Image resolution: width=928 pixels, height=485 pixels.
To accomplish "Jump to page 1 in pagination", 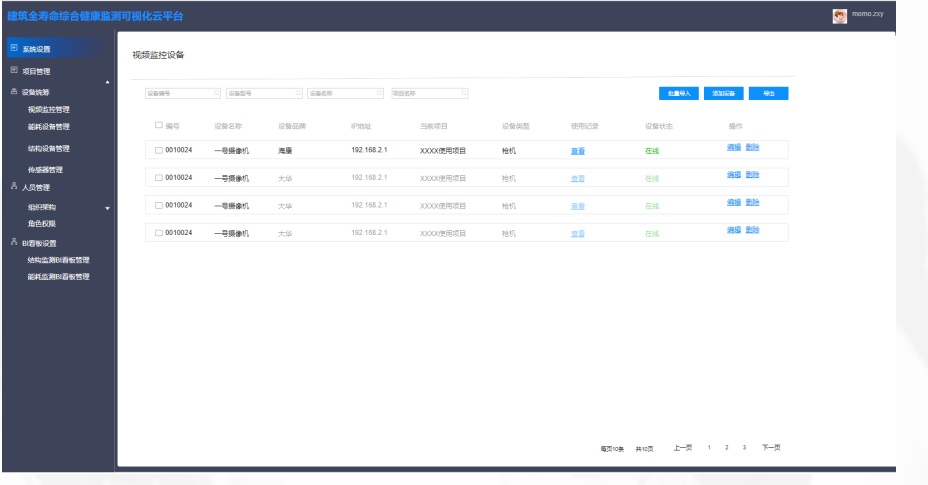I will click(709, 448).
